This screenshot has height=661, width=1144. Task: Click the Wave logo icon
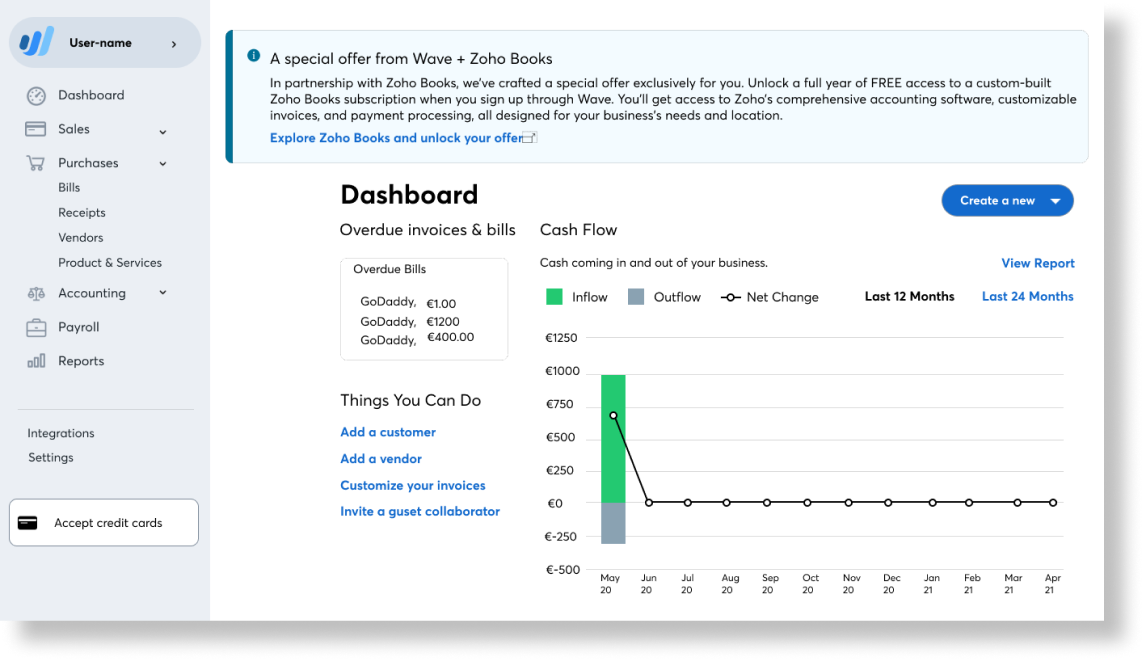(37, 43)
